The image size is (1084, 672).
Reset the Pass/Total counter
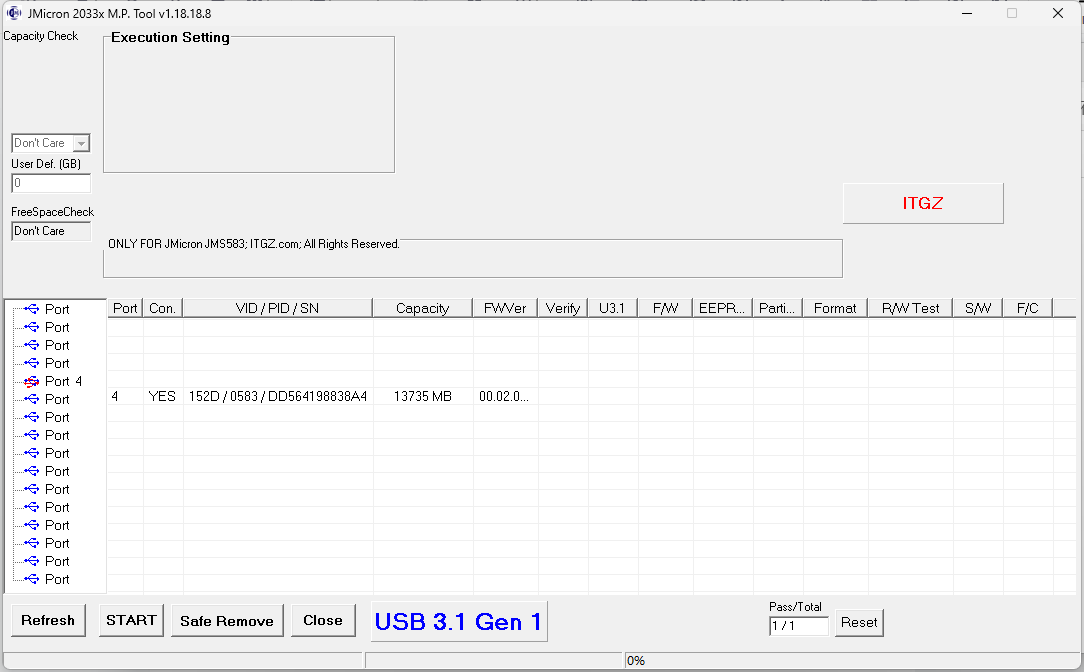coord(859,622)
